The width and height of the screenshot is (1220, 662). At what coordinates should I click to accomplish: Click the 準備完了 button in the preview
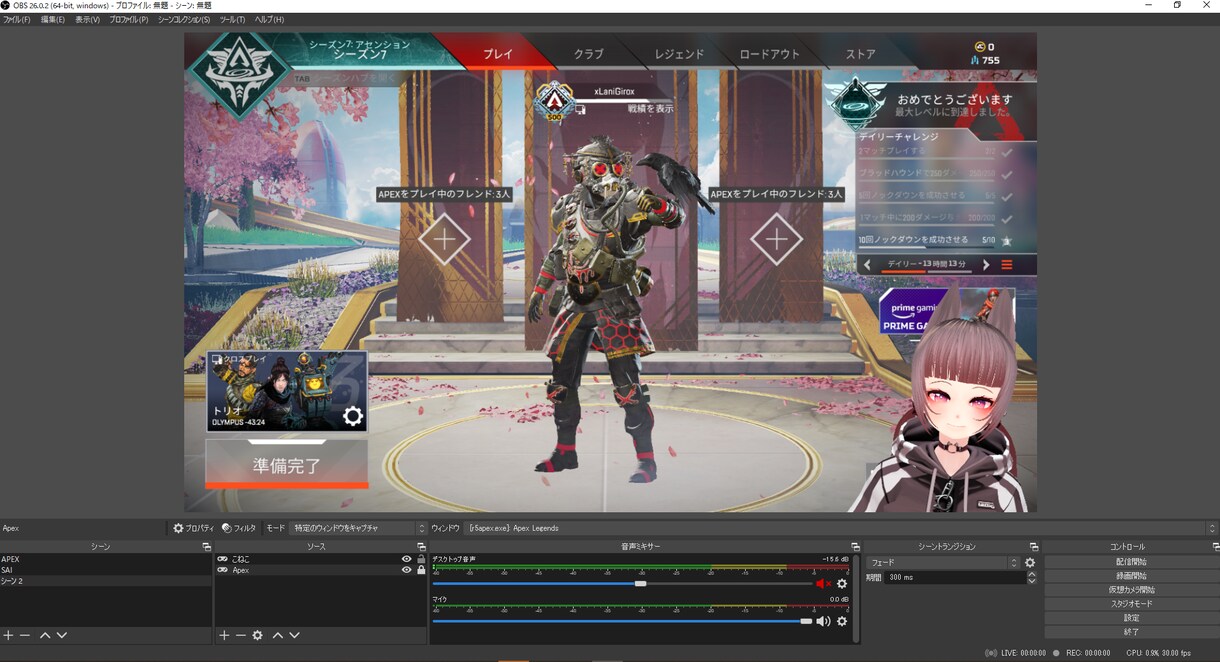pyautogui.click(x=286, y=466)
